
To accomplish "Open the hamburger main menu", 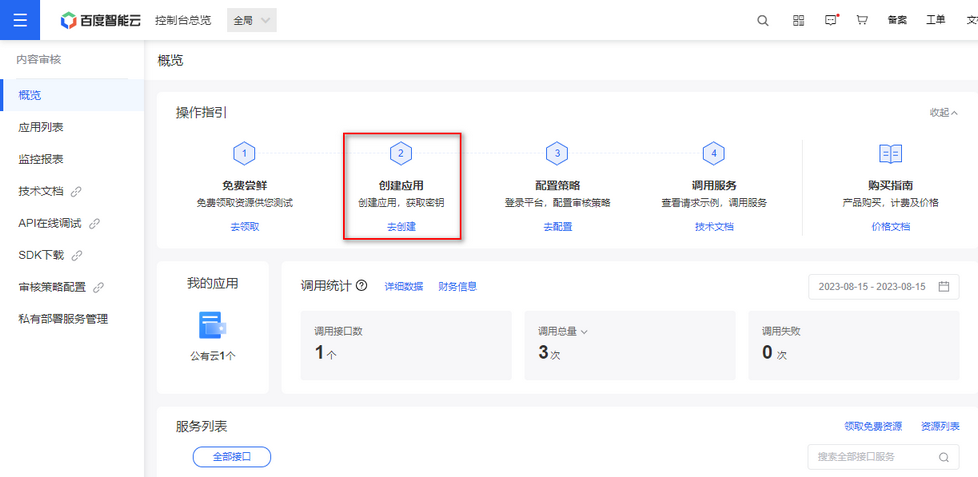I will click(x=20, y=20).
